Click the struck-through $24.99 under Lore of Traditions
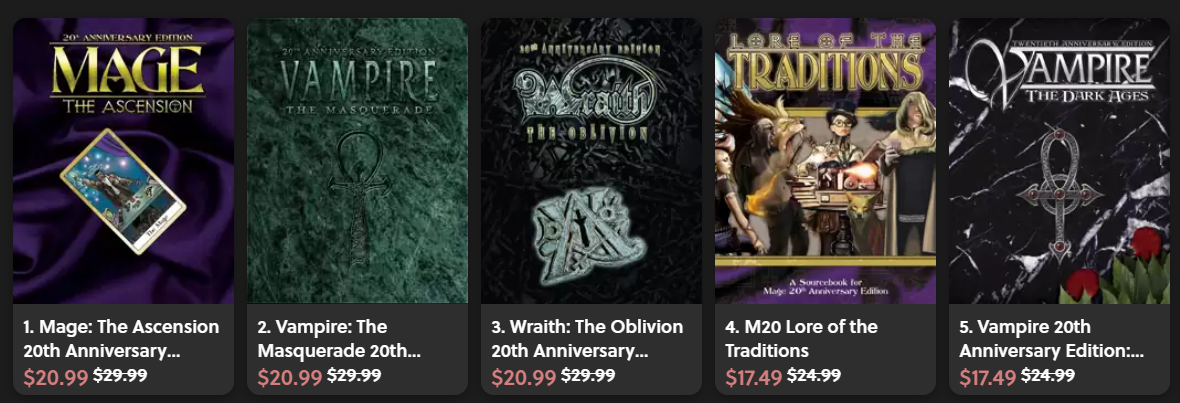 814,375
